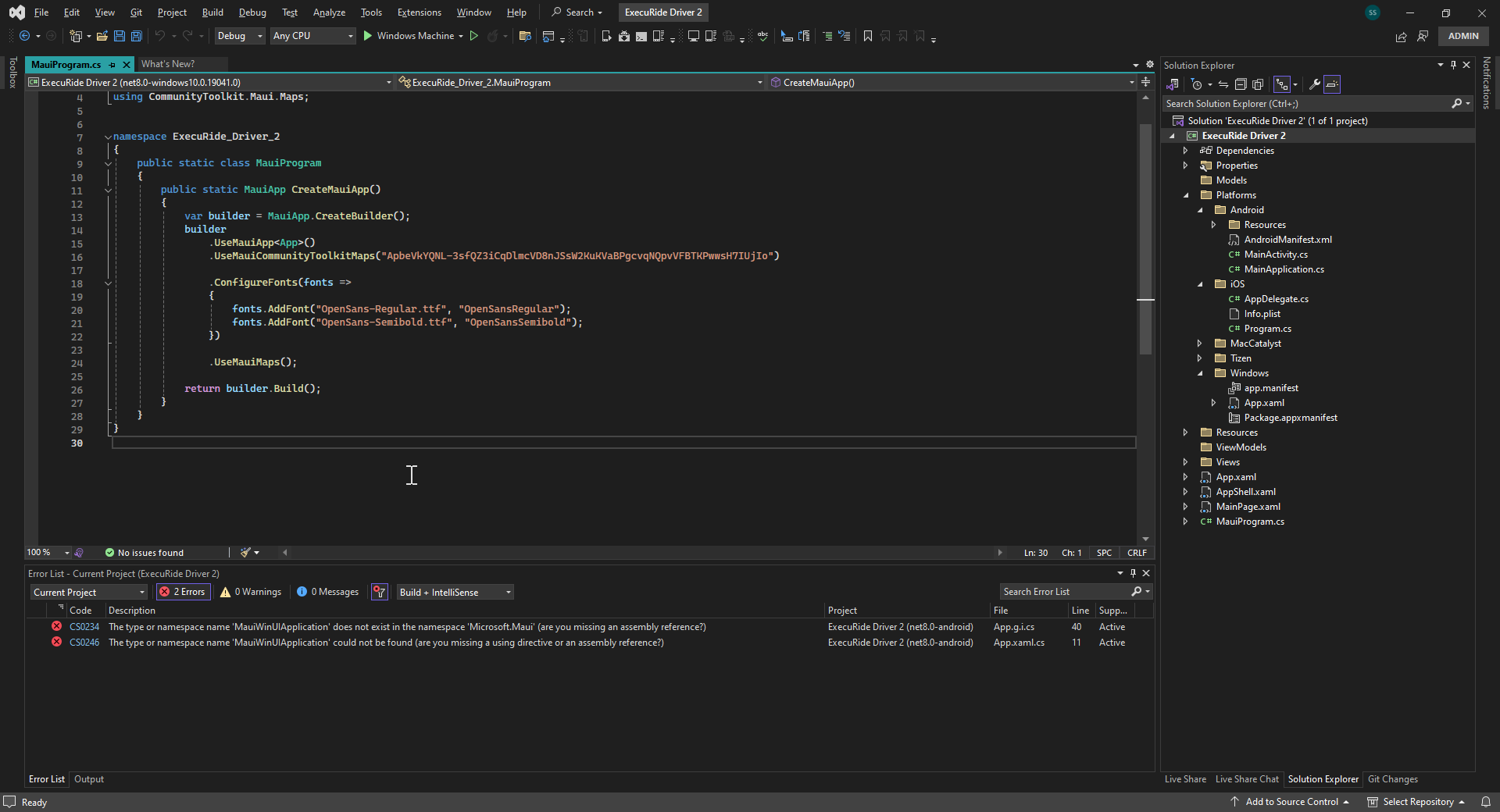Click Collapse All in Solution Explorer
Image resolution: width=1500 pixels, height=812 pixels.
pos(1241,84)
